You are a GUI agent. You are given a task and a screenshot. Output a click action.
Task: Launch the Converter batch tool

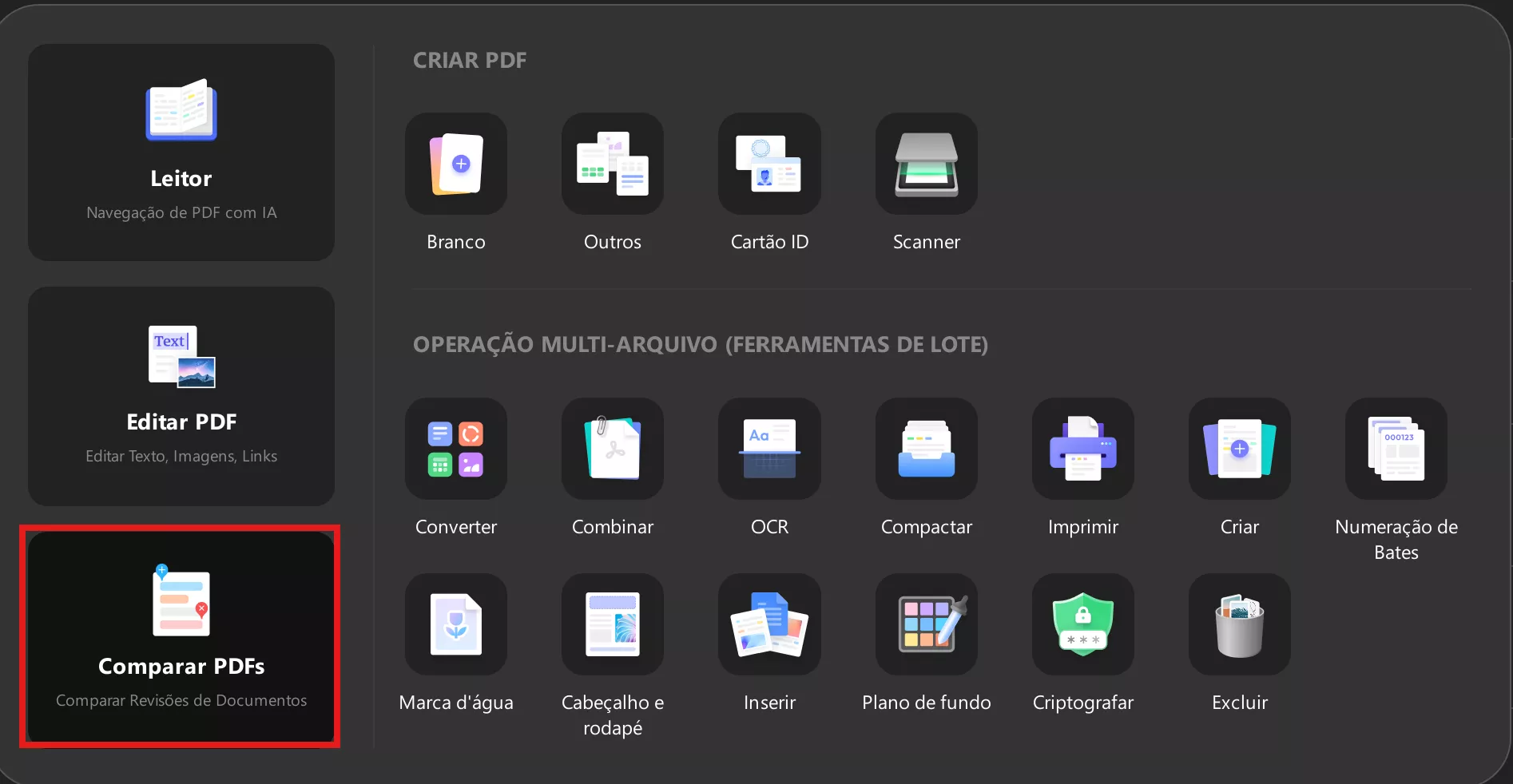click(x=456, y=449)
